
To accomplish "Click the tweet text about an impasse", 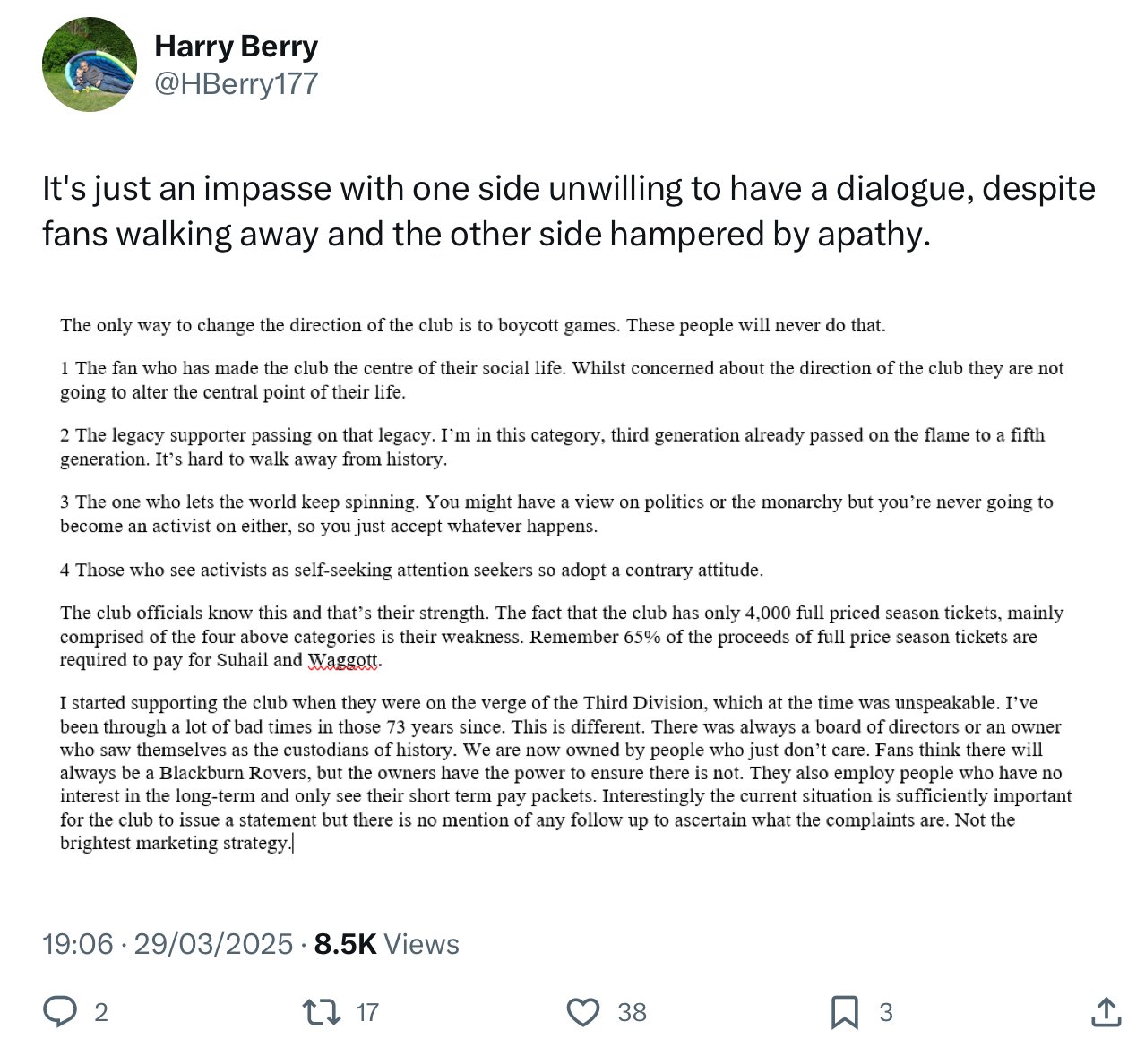I will click(x=569, y=211).
